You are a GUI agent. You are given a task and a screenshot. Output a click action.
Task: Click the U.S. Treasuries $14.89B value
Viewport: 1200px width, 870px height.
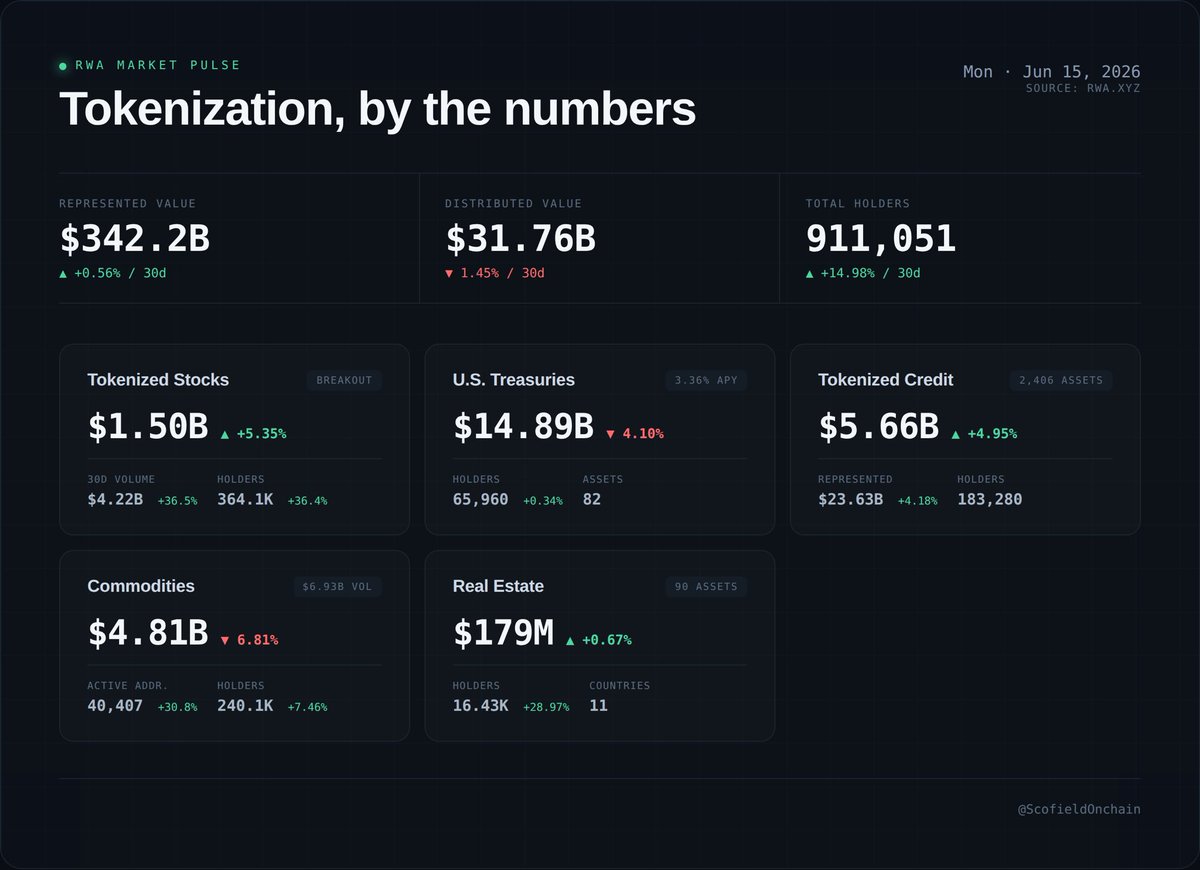(x=523, y=427)
